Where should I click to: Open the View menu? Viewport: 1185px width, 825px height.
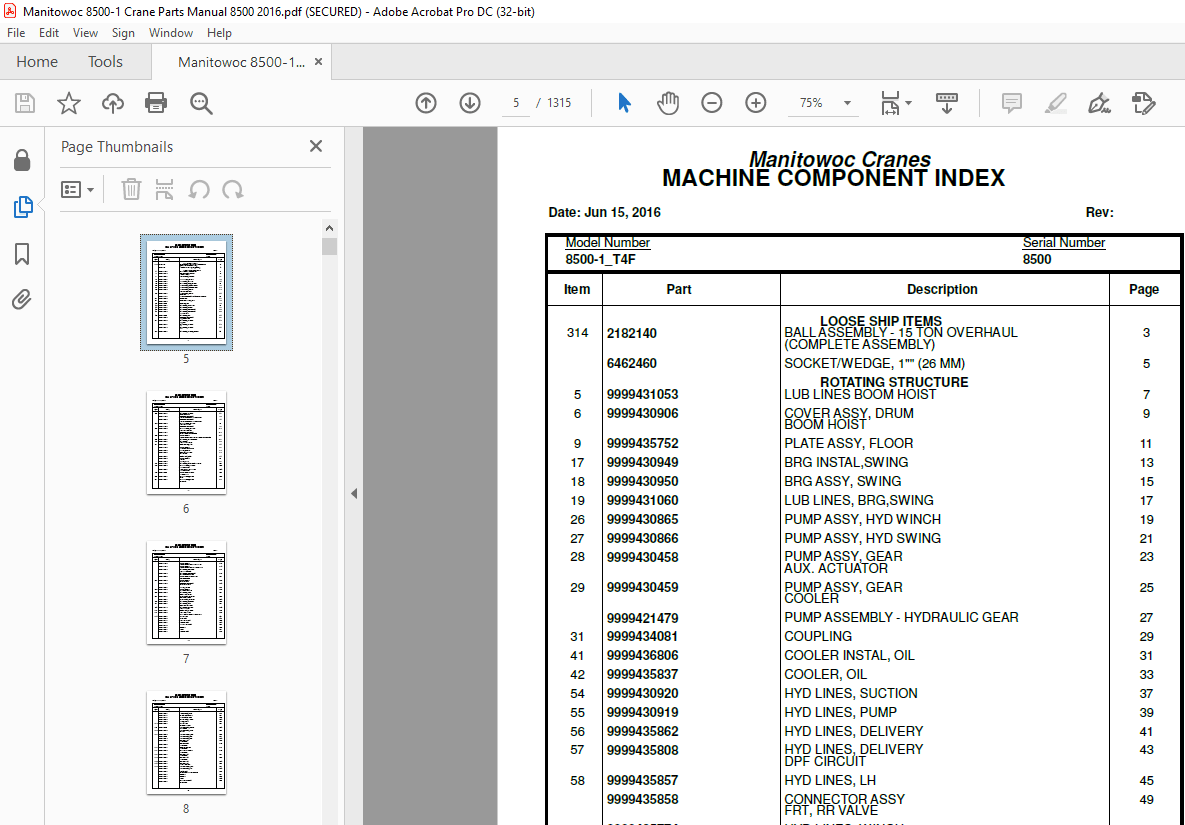85,32
